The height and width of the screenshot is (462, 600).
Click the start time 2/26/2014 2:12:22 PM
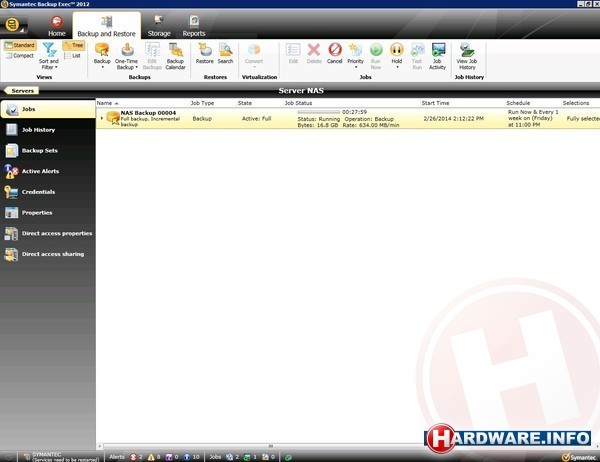point(454,119)
